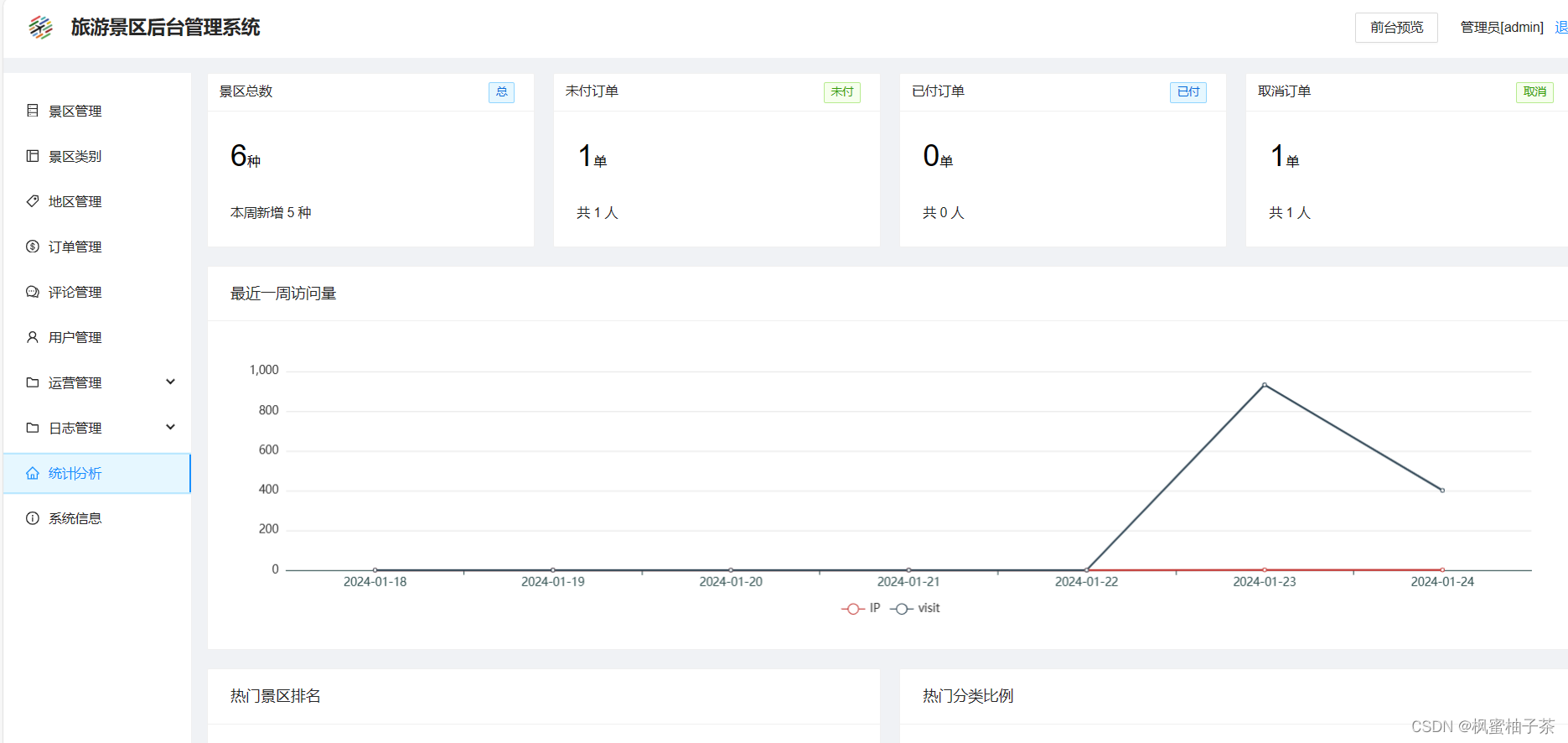Click the 管理员[admin] account label
The image size is (1568, 743).
1502,28
